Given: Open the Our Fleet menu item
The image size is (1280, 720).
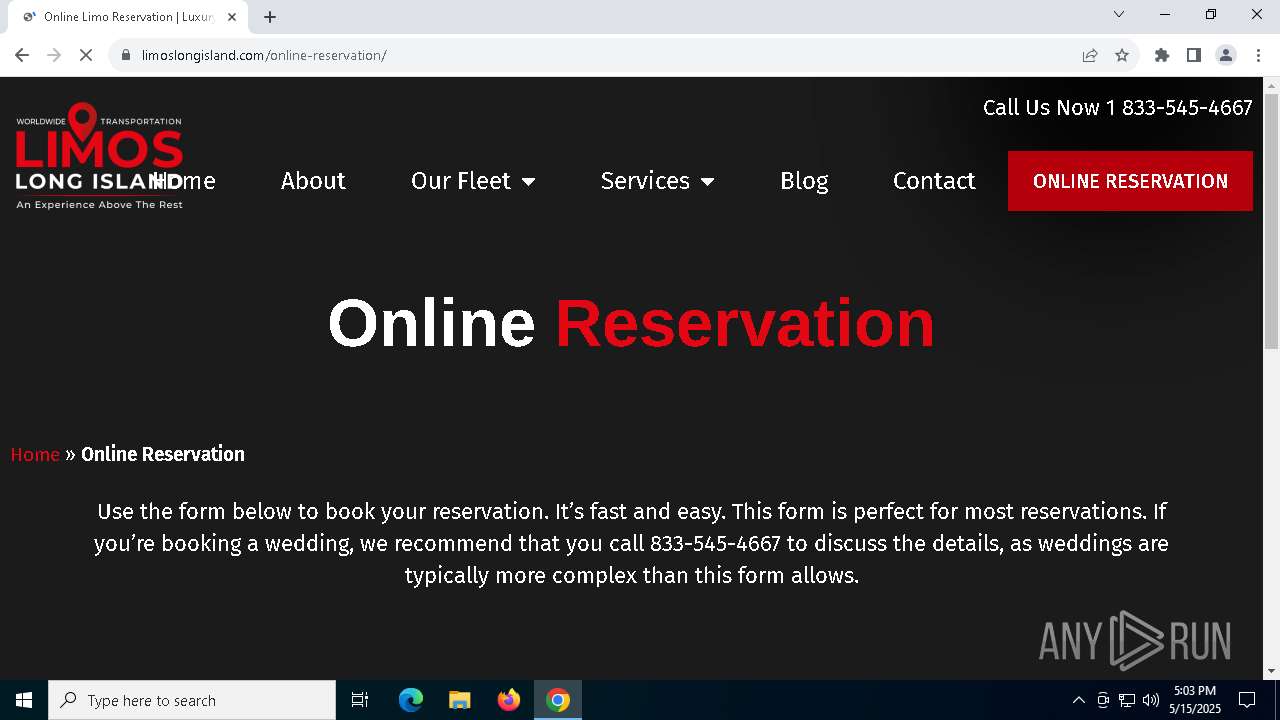Looking at the screenshot, I should coord(461,181).
